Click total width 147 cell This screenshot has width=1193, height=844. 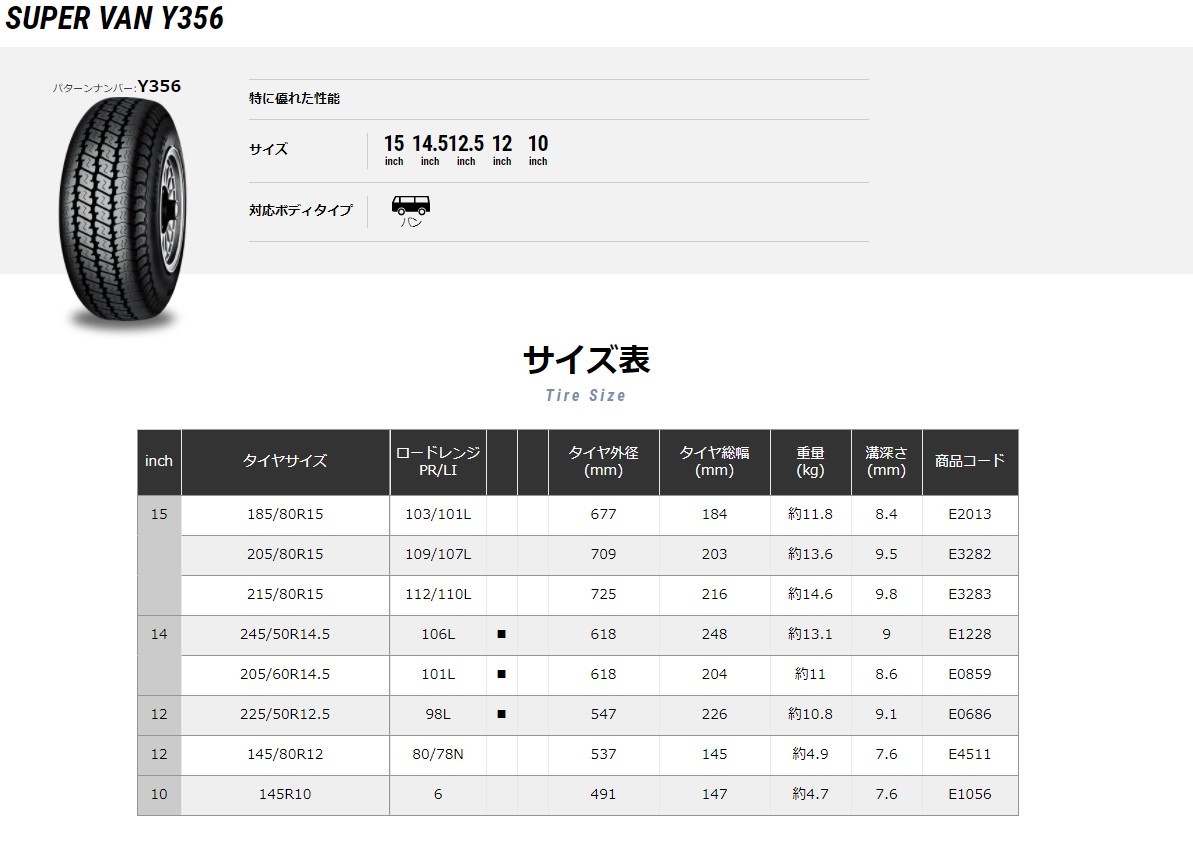[x=714, y=795]
